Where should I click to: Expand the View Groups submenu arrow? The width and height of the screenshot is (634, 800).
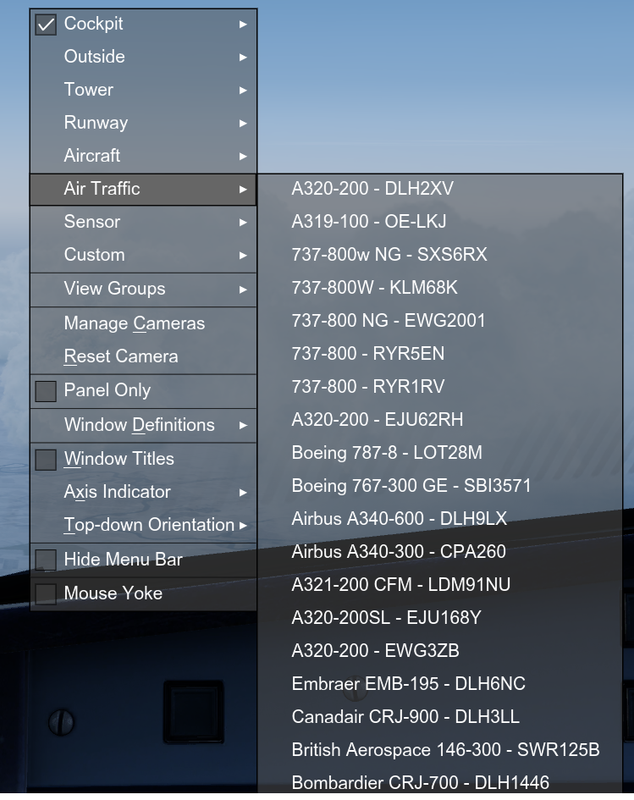(x=243, y=289)
